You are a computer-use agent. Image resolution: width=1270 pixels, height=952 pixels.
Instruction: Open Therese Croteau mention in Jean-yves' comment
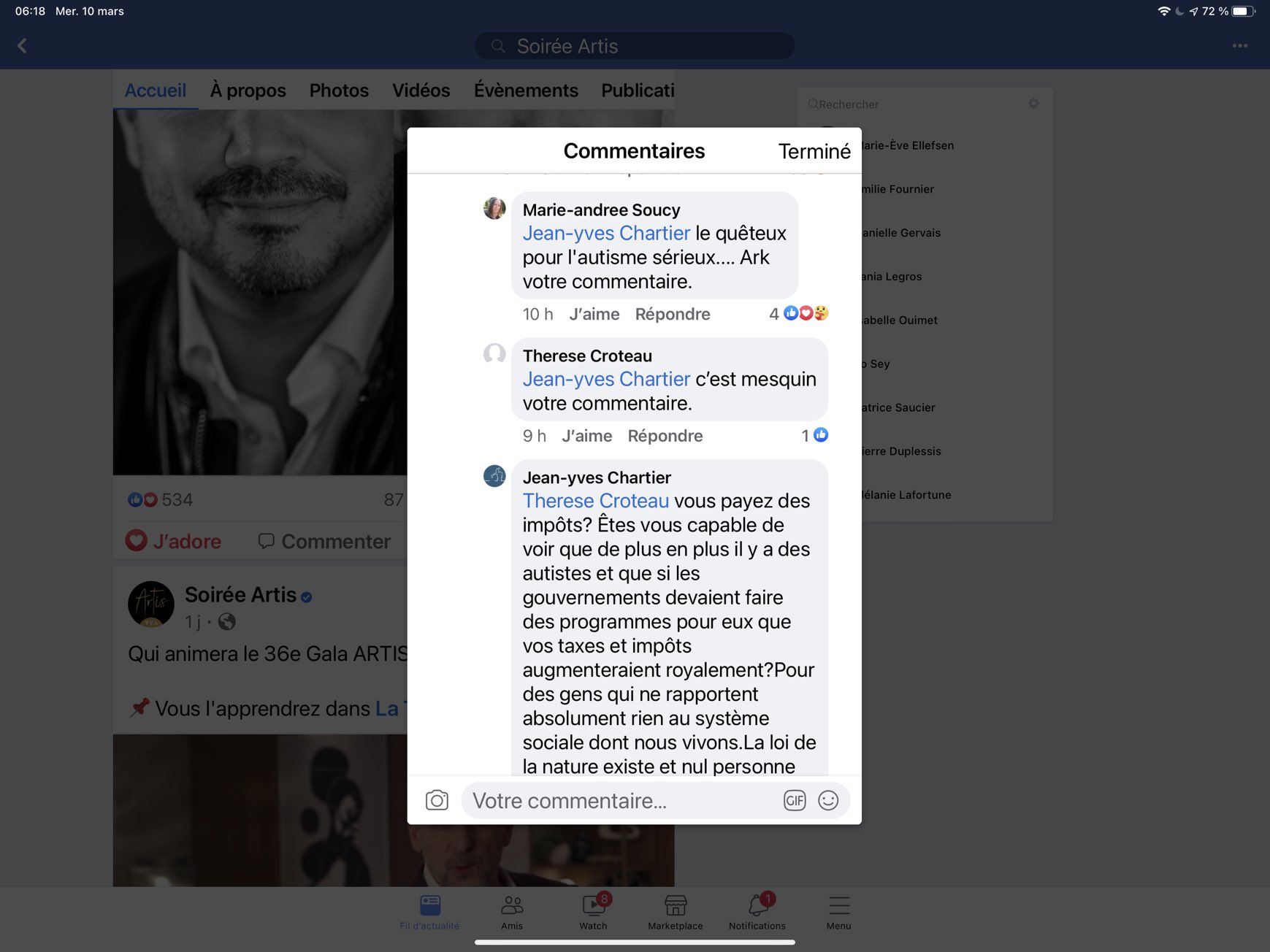[596, 501]
